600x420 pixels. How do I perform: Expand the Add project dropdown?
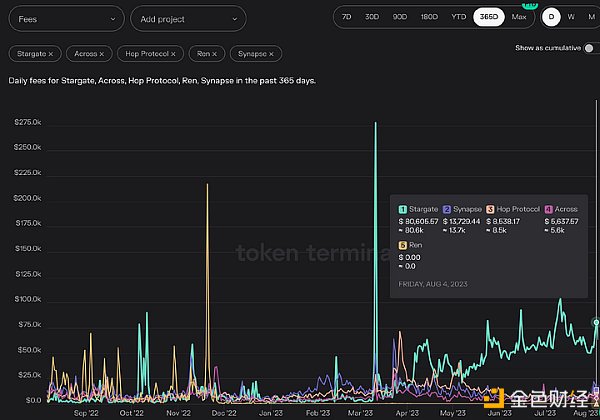pyautogui.click(x=189, y=18)
